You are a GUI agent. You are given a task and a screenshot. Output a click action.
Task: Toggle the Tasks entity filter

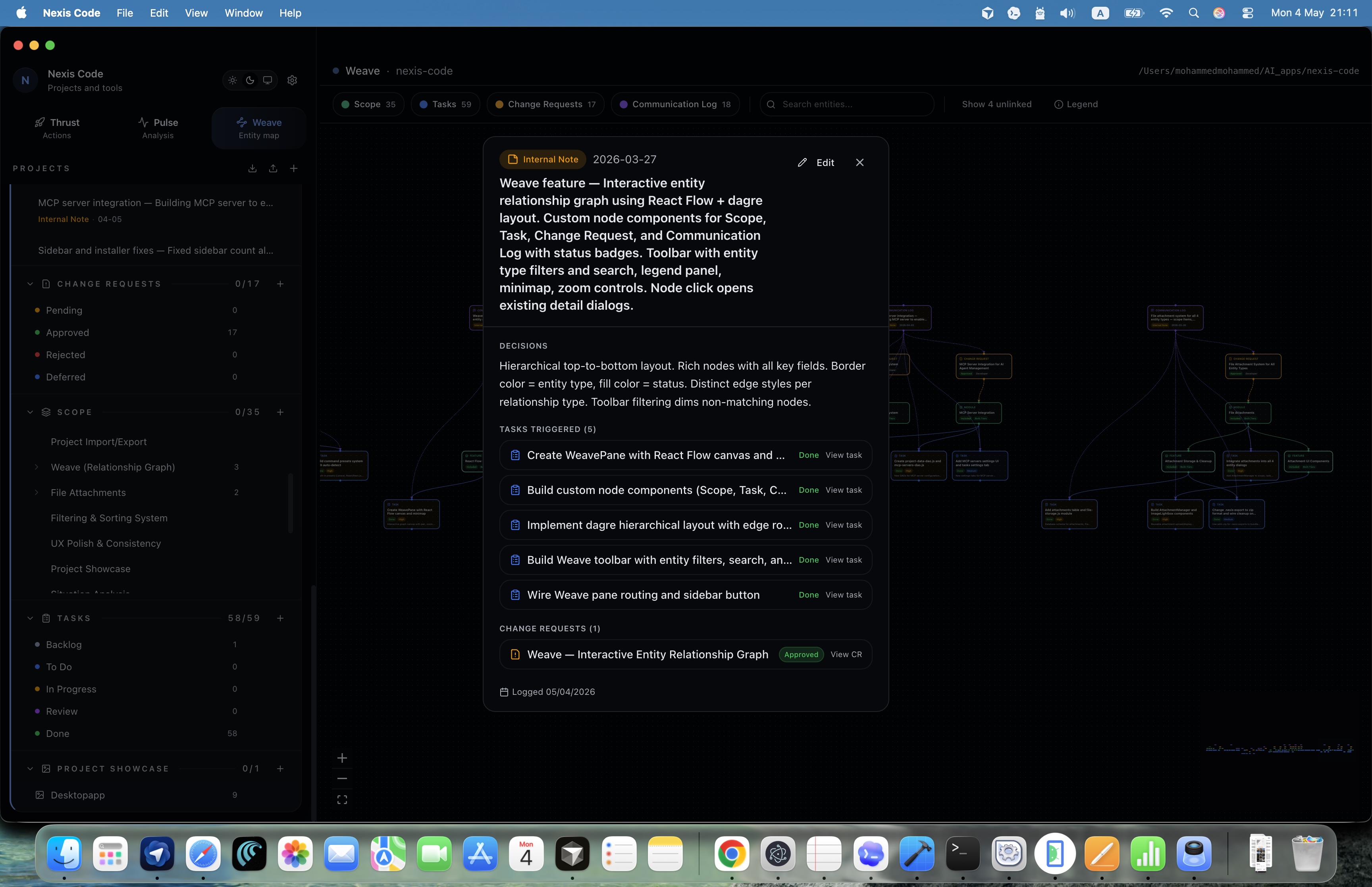(446, 104)
